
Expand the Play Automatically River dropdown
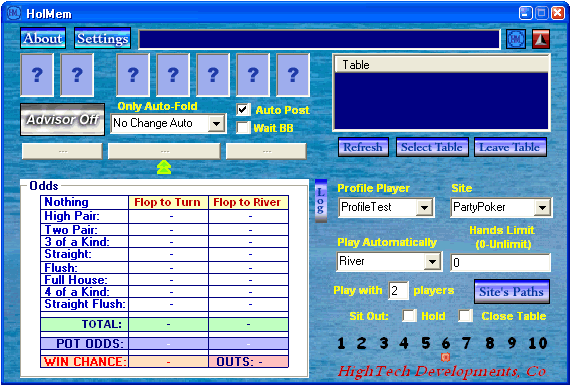tap(432, 261)
